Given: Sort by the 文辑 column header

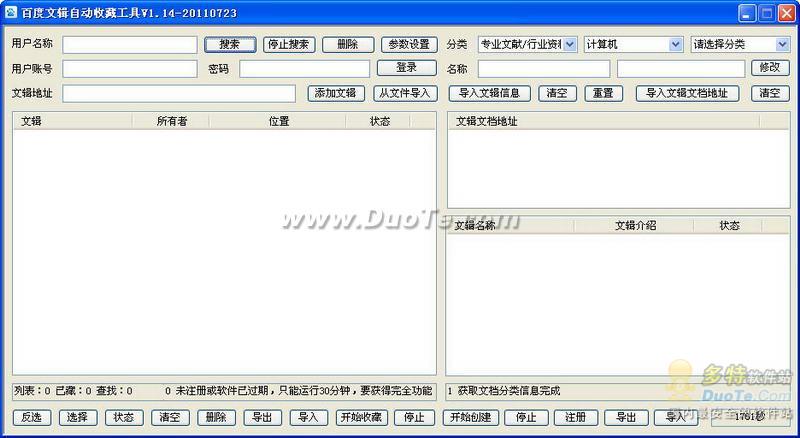Looking at the screenshot, I should 72,121.
